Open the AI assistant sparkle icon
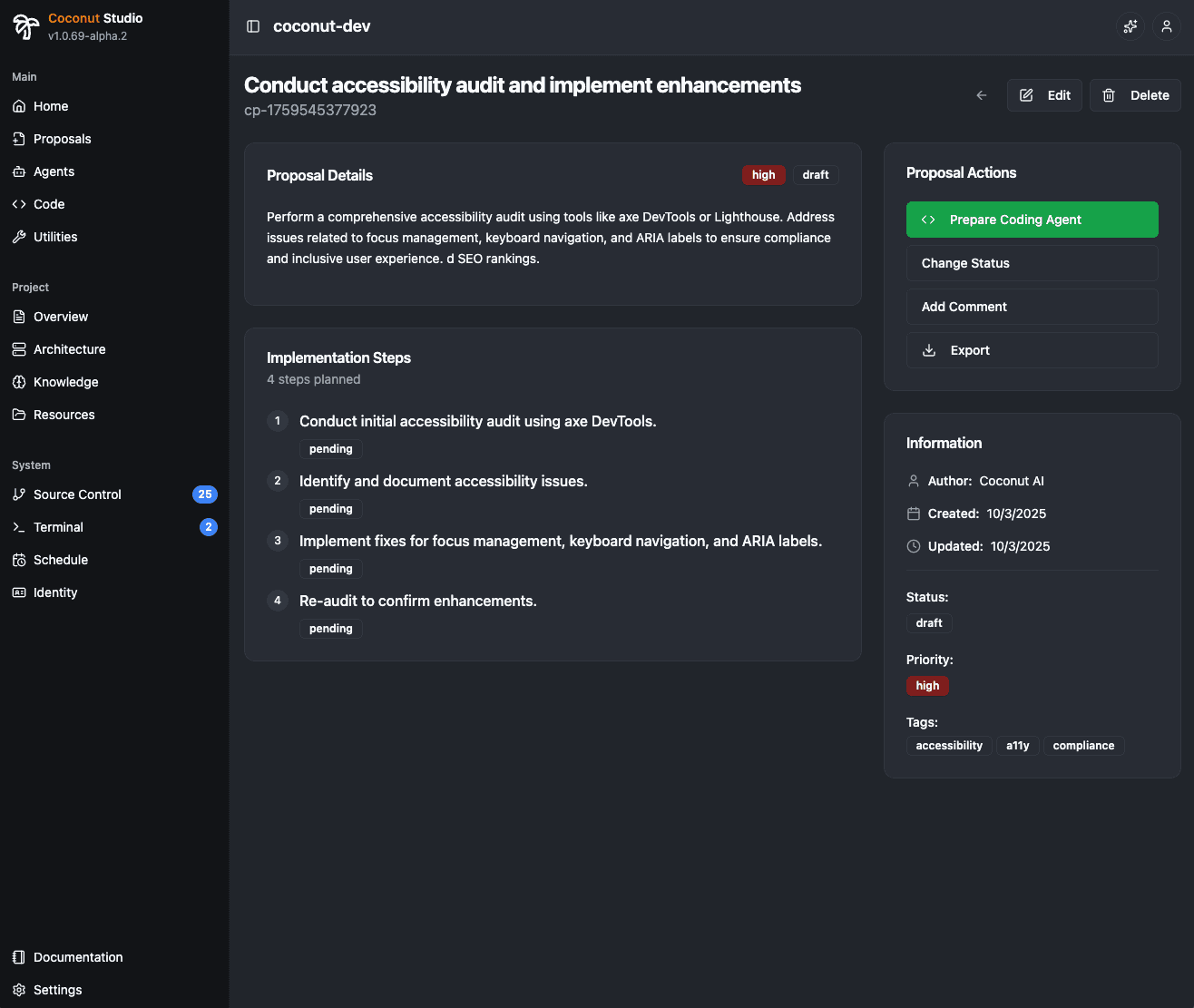This screenshot has width=1194, height=1008. (x=1130, y=26)
